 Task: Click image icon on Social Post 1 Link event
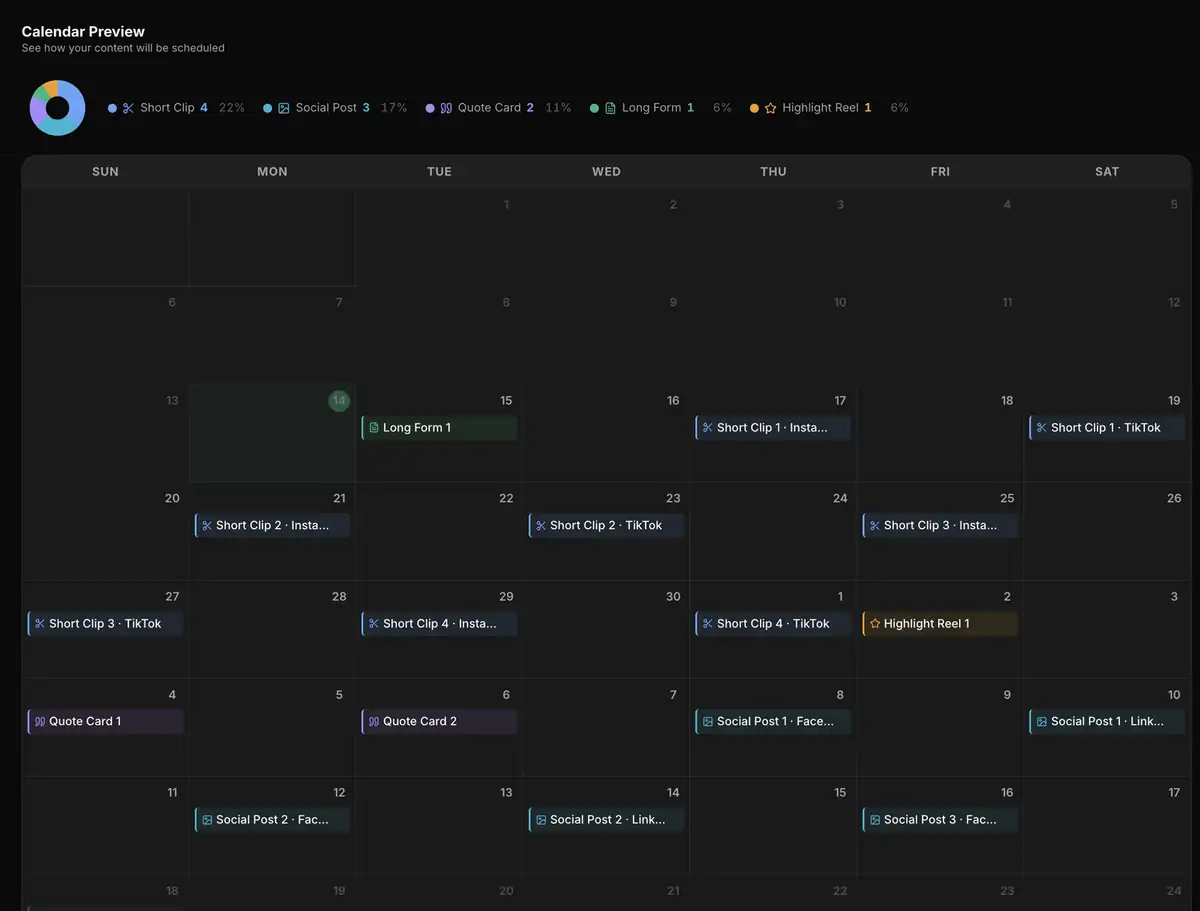coord(1042,722)
